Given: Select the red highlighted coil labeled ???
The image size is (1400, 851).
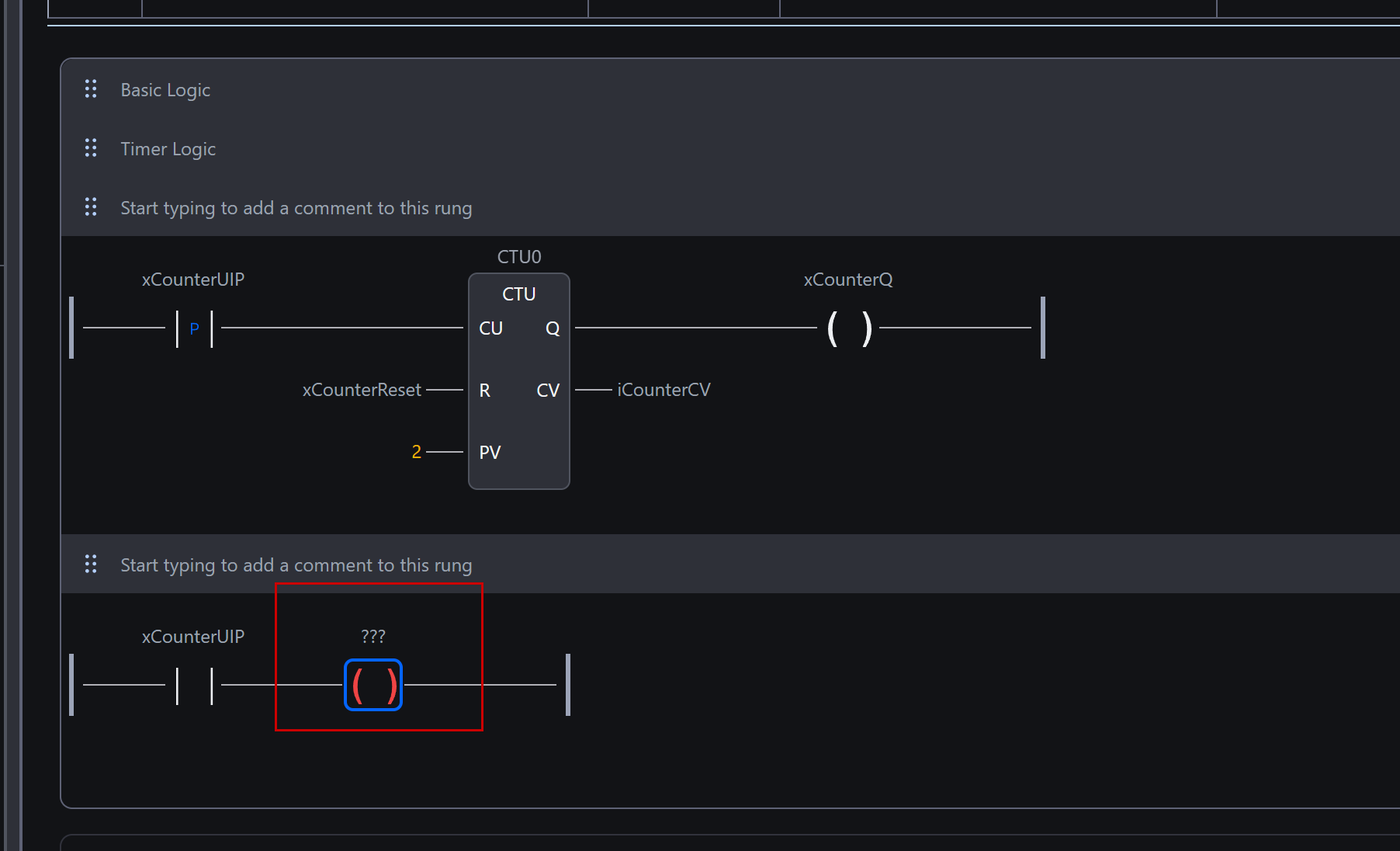Looking at the screenshot, I should point(373,685).
